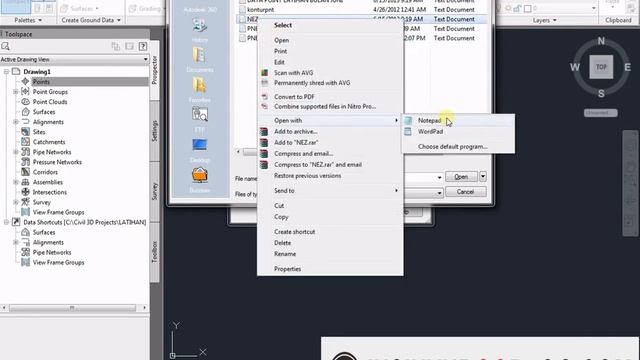Open the dropdown arrow beside the Open button

[x=483, y=177]
